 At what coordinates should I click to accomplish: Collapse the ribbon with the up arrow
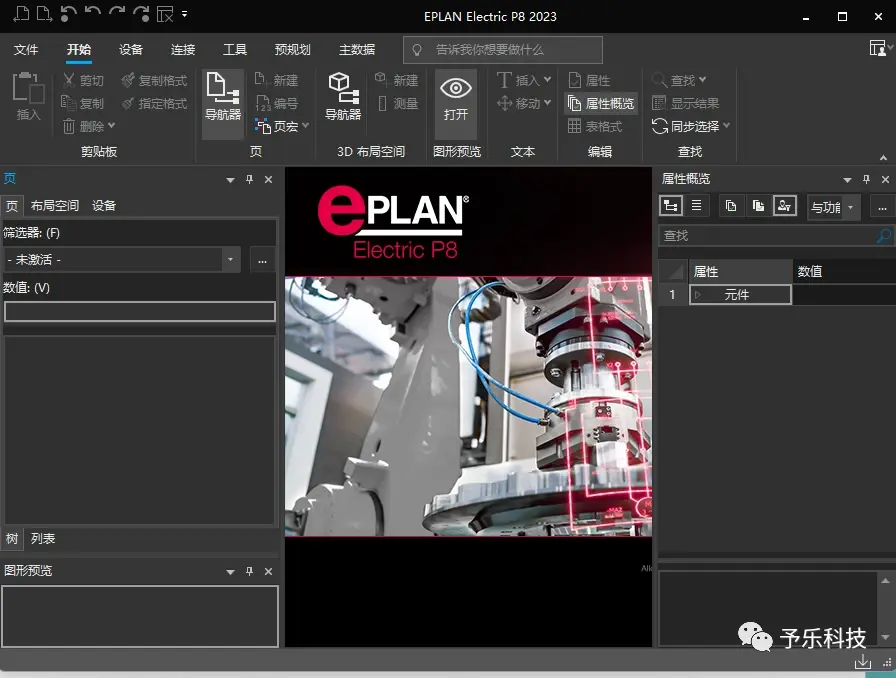click(x=883, y=158)
